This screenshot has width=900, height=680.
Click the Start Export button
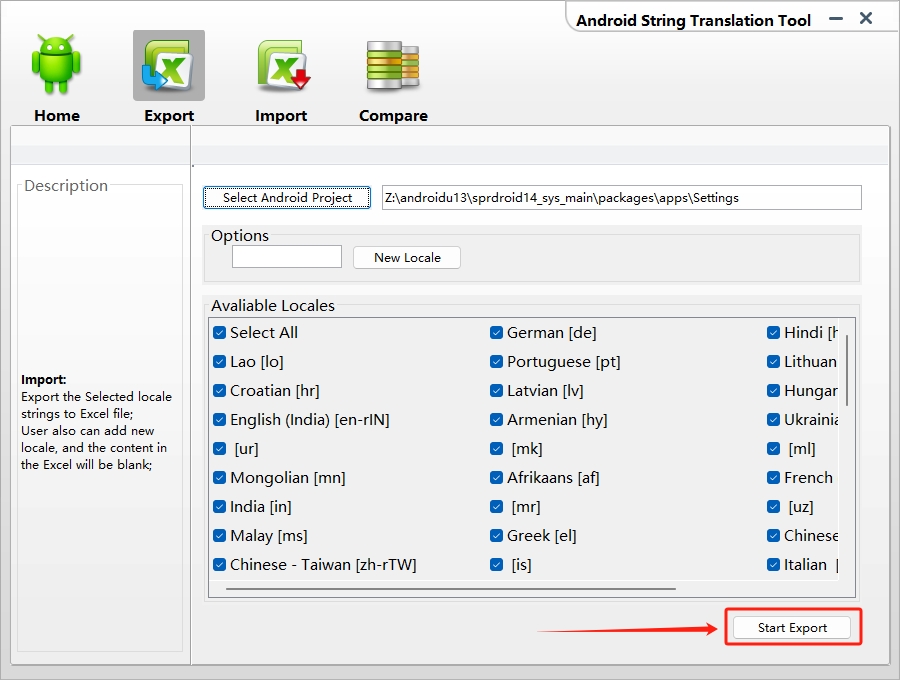point(792,627)
